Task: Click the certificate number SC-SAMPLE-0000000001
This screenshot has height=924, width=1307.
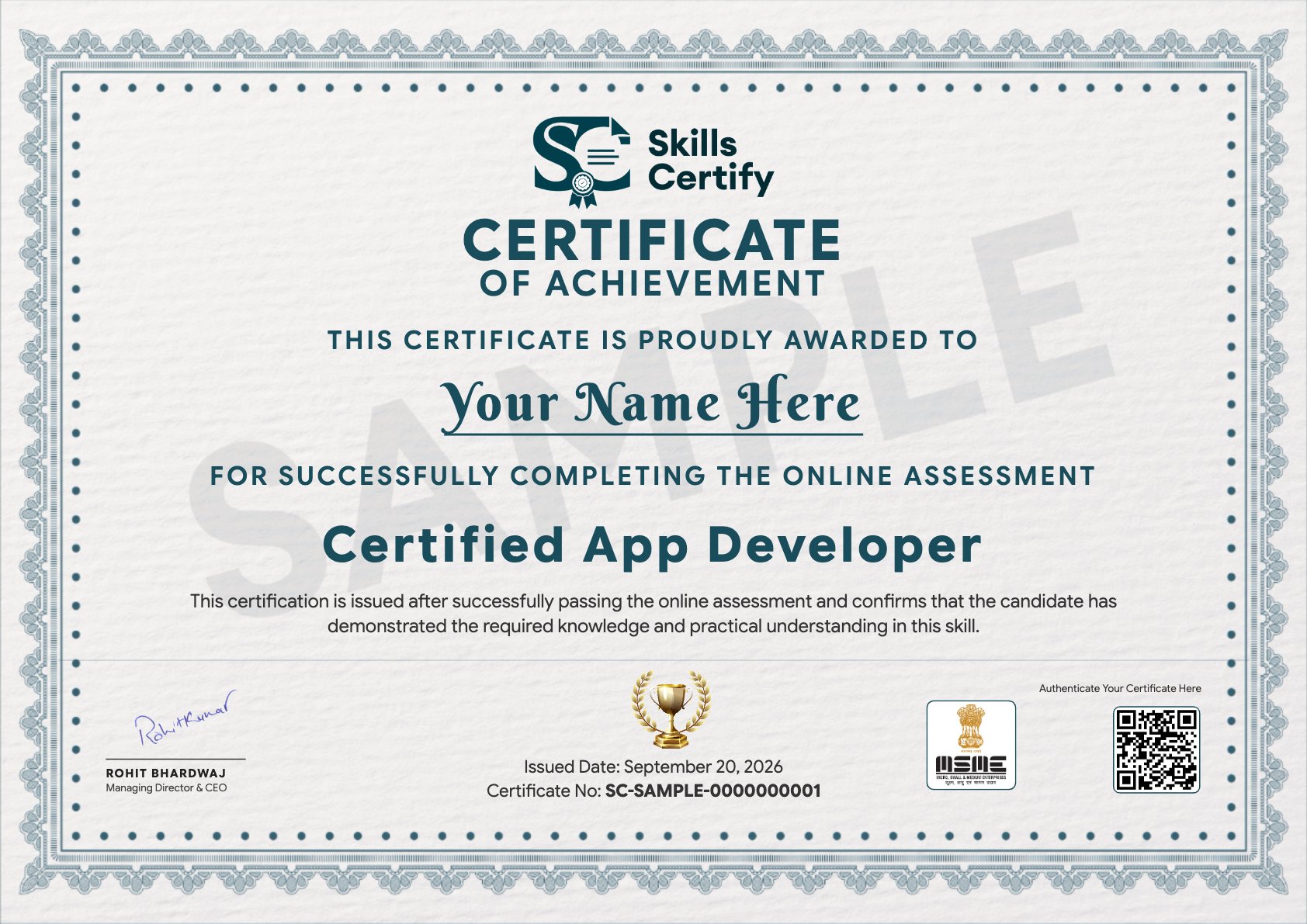Action: [x=713, y=791]
